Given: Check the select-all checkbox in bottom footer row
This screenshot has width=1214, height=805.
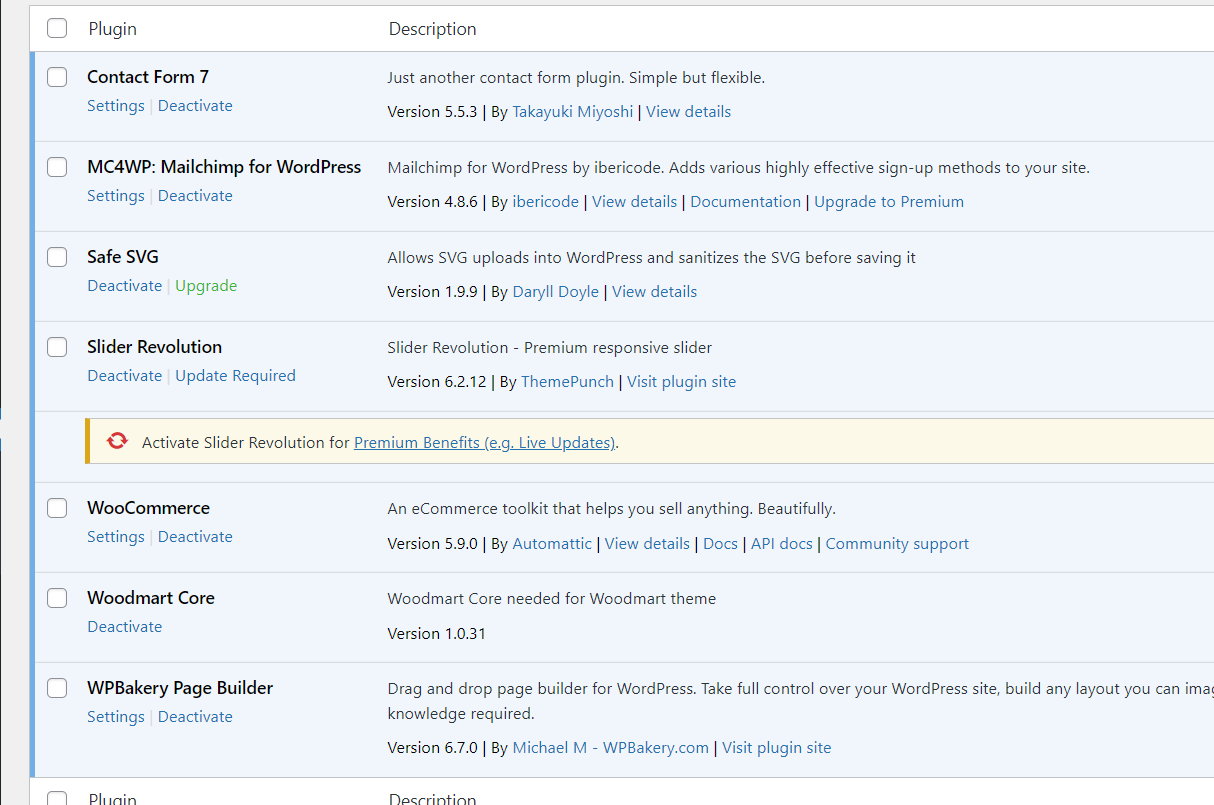Looking at the screenshot, I should tap(57, 799).
